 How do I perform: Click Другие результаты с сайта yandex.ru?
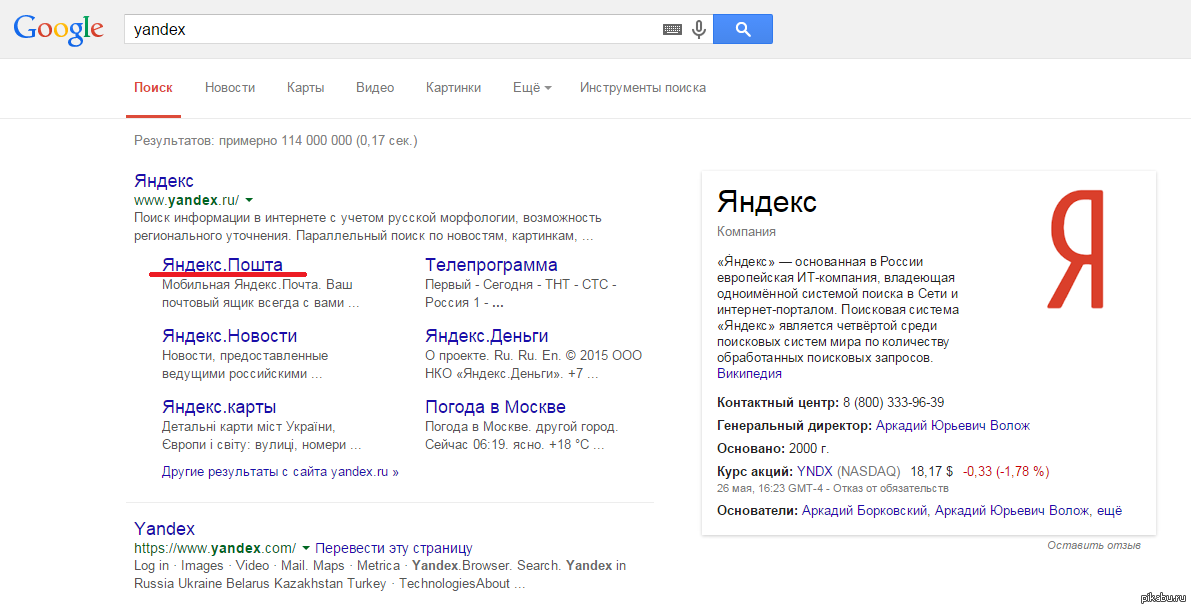point(280,472)
